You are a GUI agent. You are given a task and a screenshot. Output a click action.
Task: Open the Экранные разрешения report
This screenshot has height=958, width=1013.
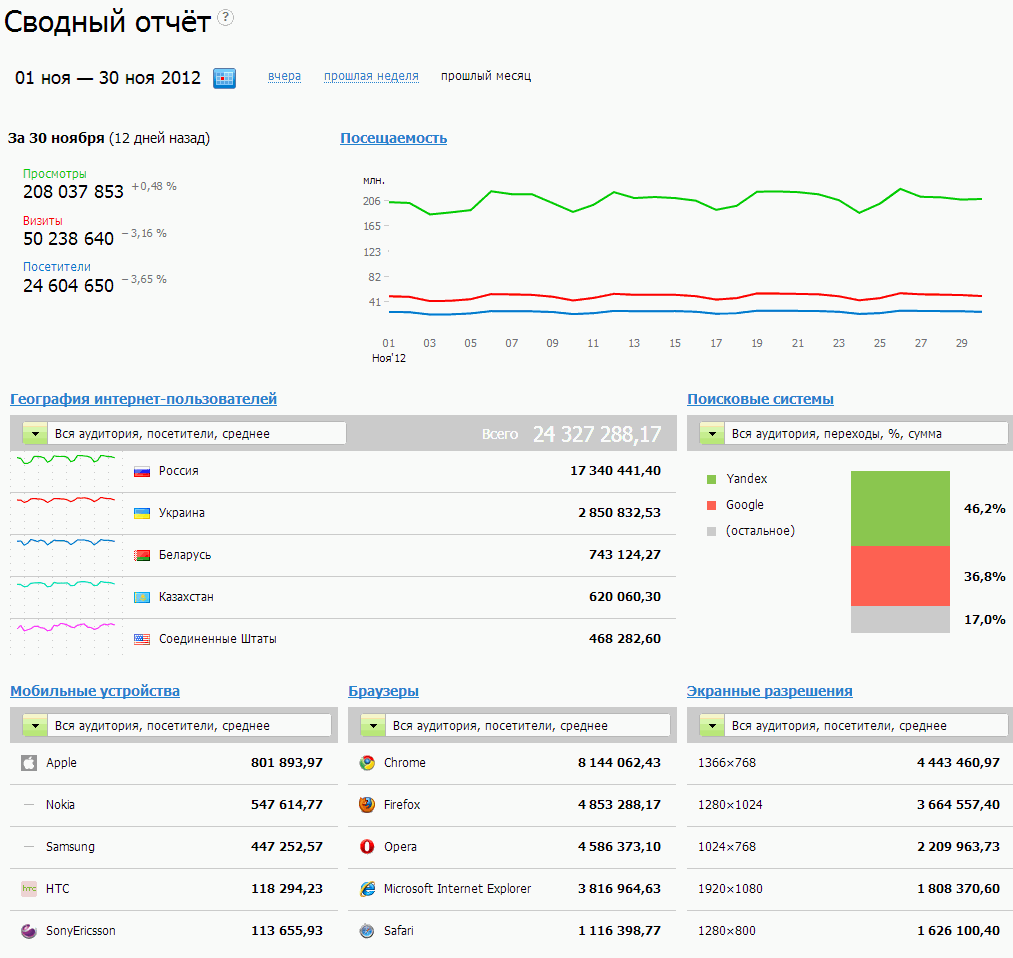point(769,691)
